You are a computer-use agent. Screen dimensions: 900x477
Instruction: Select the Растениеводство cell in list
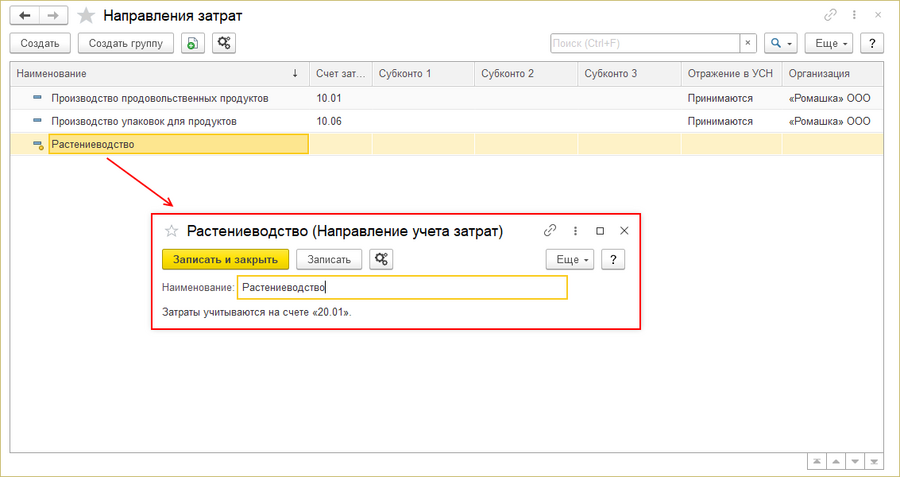(179, 144)
